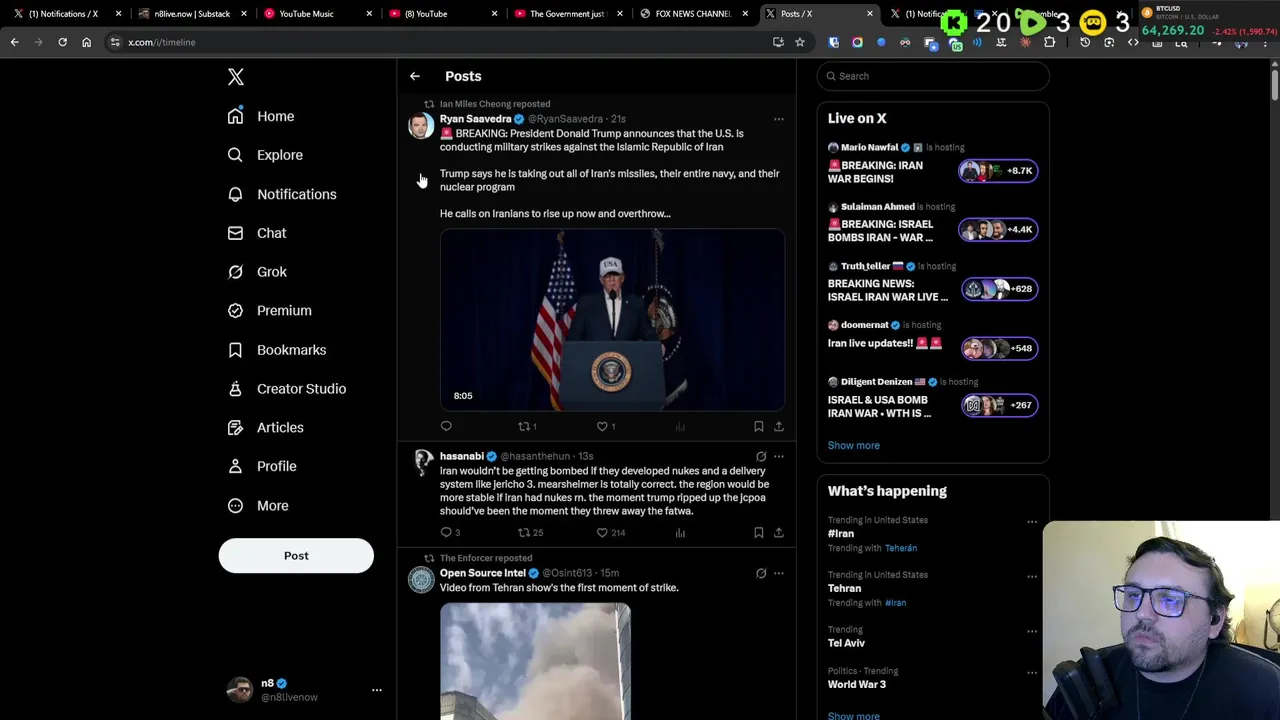Click the Profile person icon
This screenshot has height=720, width=1280.
coord(235,466)
